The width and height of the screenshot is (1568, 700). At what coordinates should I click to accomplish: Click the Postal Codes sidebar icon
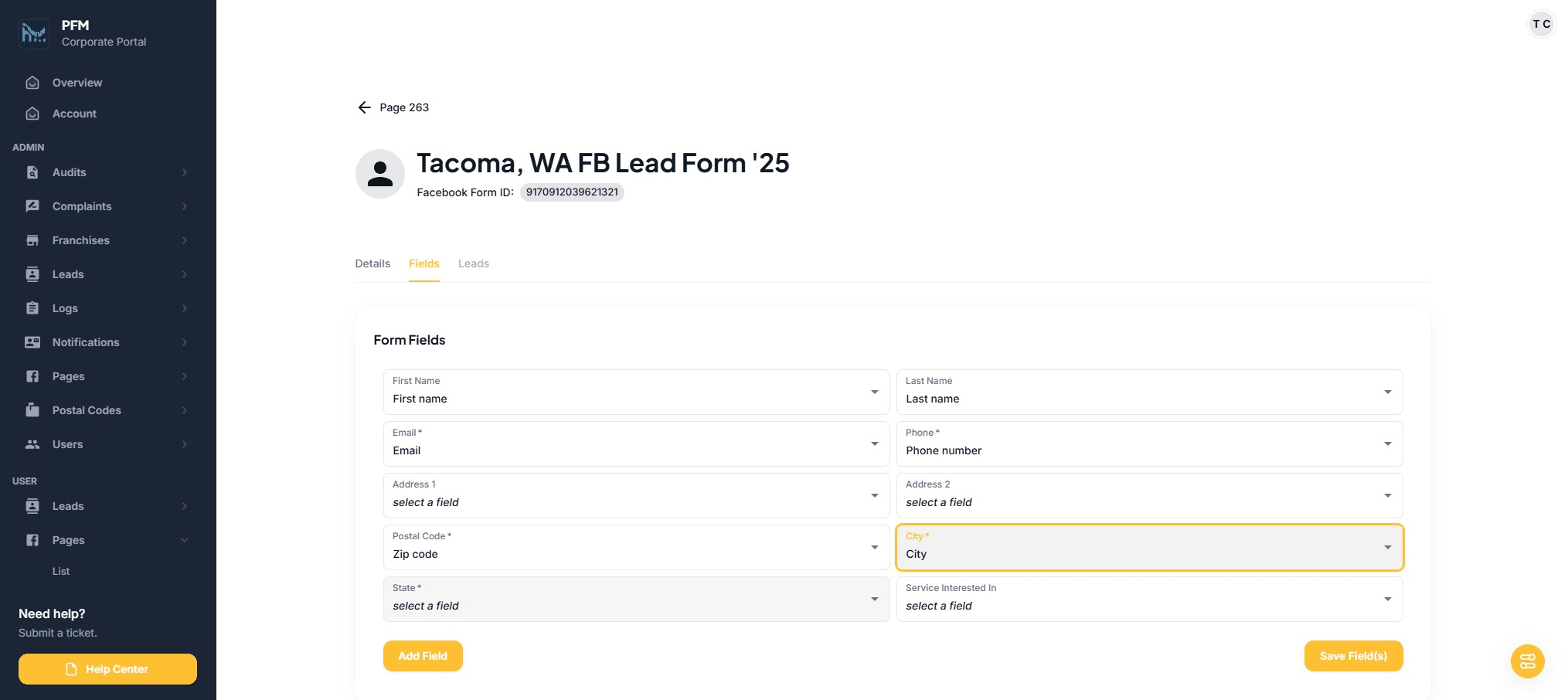[32, 410]
